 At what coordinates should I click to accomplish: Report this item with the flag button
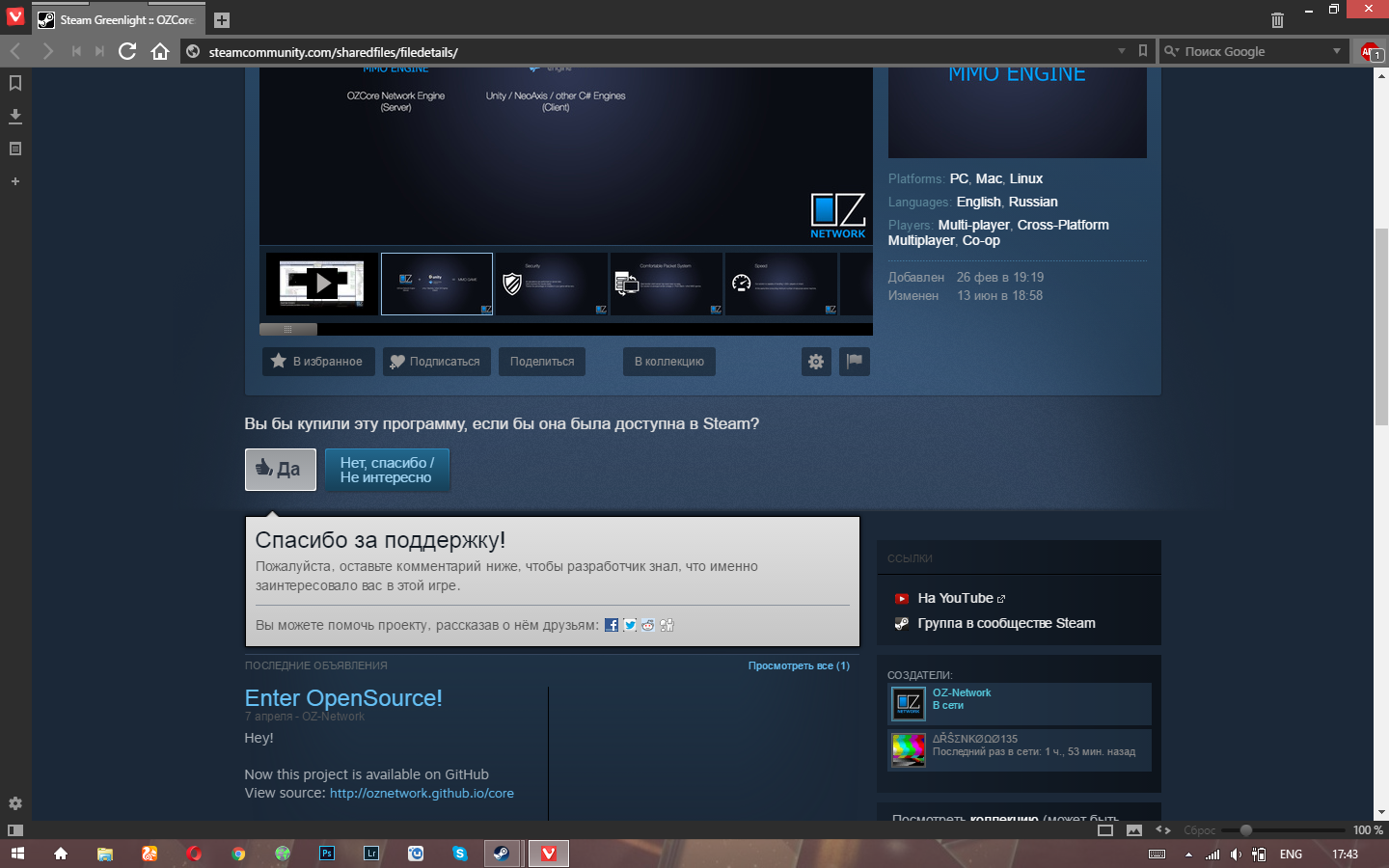[x=855, y=362]
